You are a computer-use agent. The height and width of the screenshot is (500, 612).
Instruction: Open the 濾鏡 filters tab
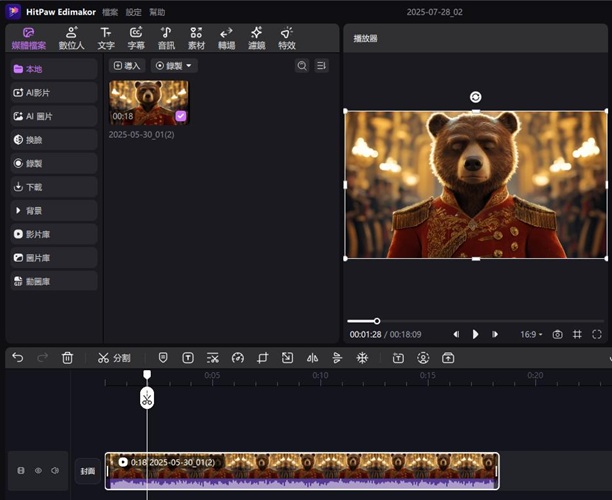[x=256, y=38]
